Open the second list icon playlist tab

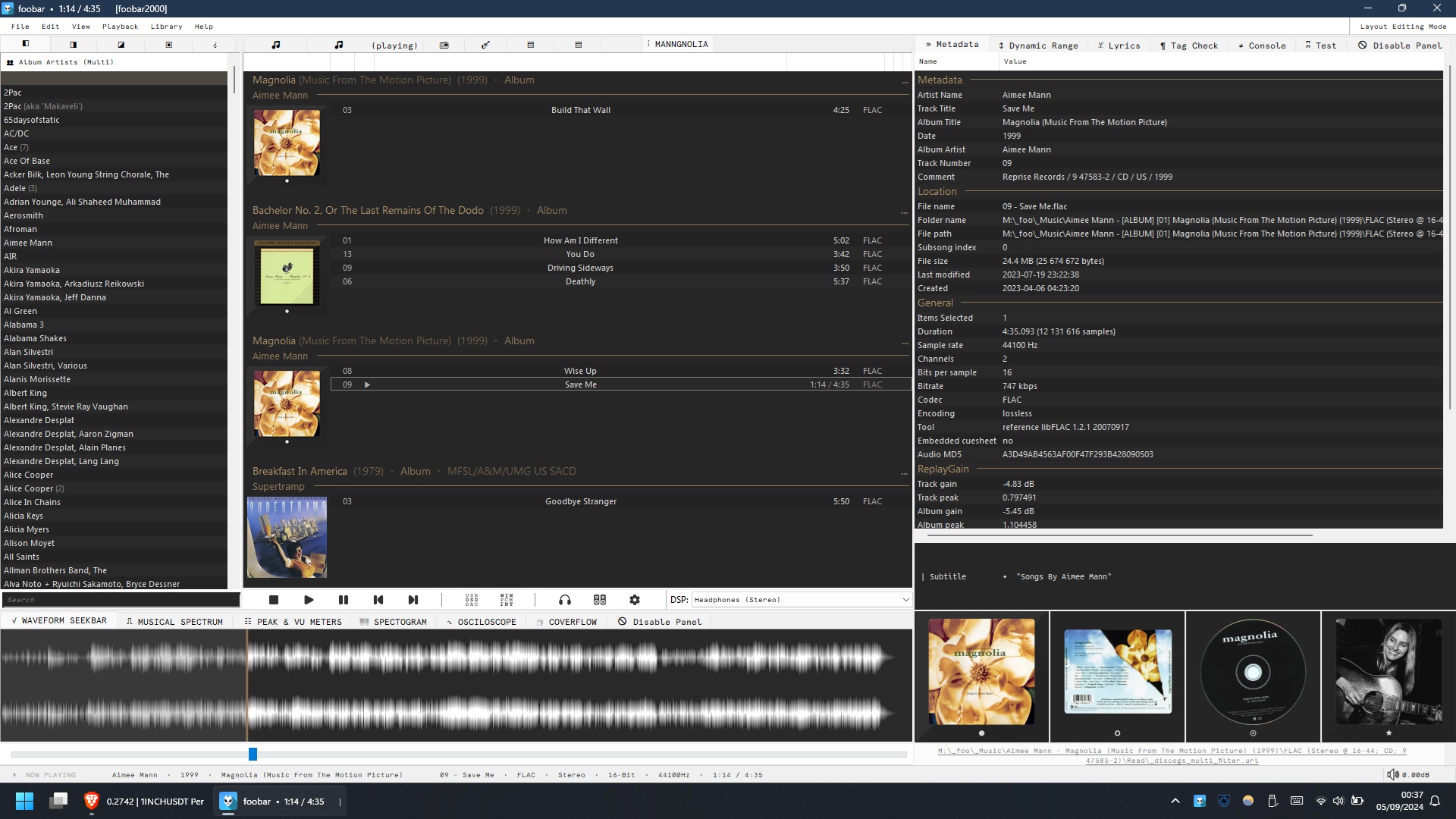click(579, 45)
